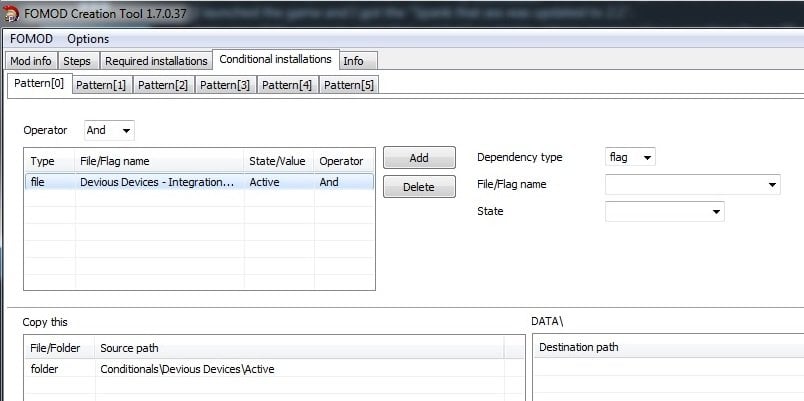Go to the Pattern[5] tab
The image size is (804, 401).
[x=349, y=85]
